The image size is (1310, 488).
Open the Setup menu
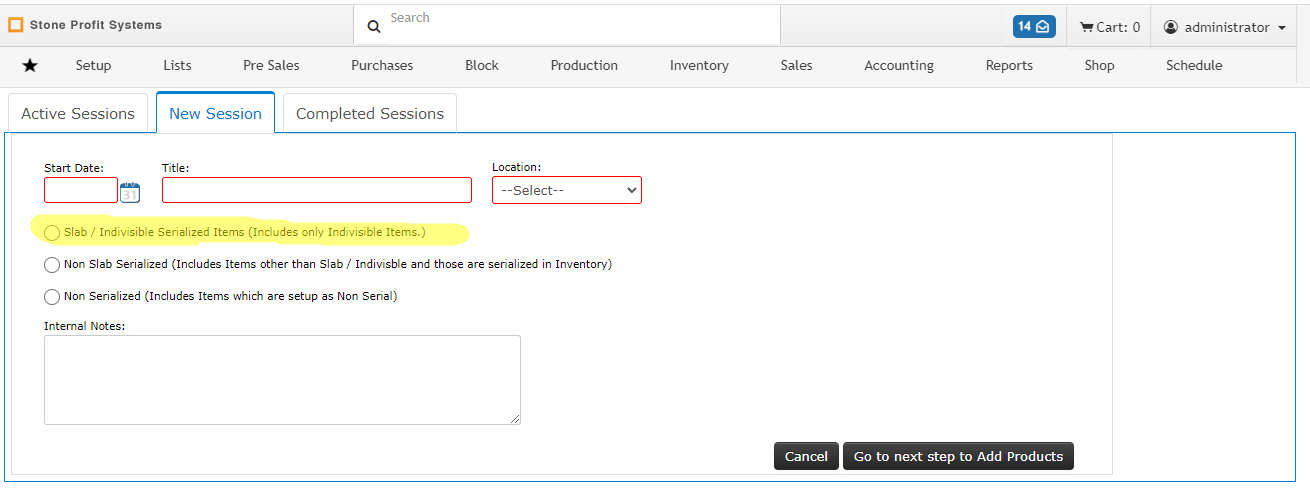tap(93, 65)
